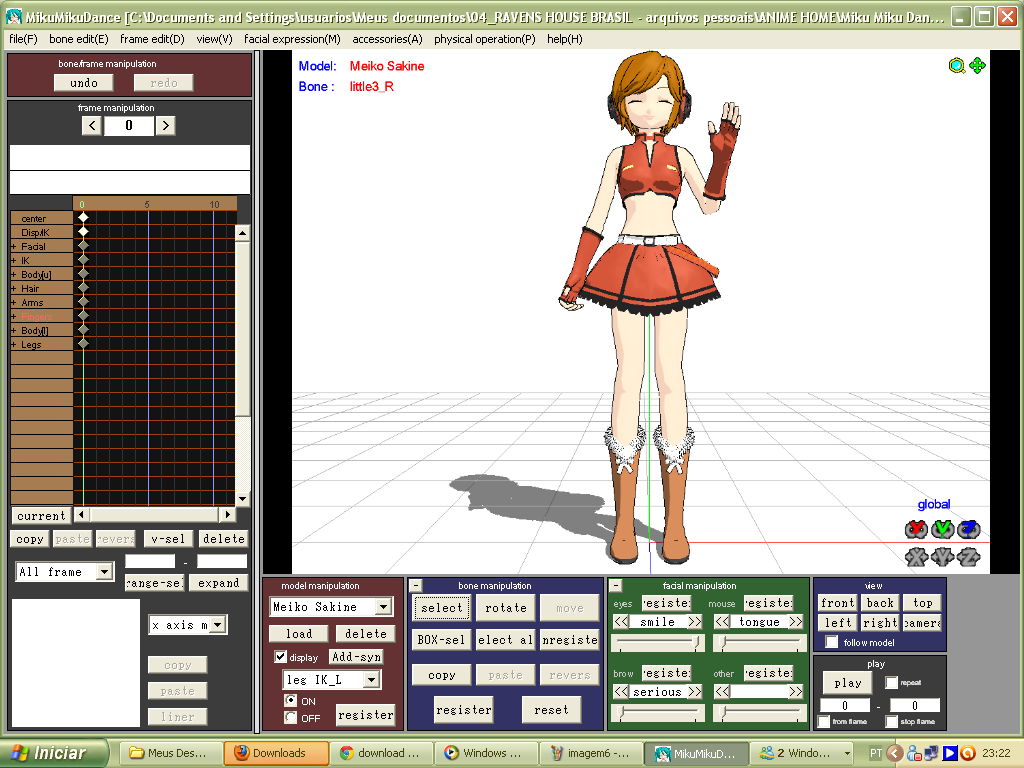The image size is (1024, 768).
Task: Click the play start frame input
Action: [x=844, y=705]
